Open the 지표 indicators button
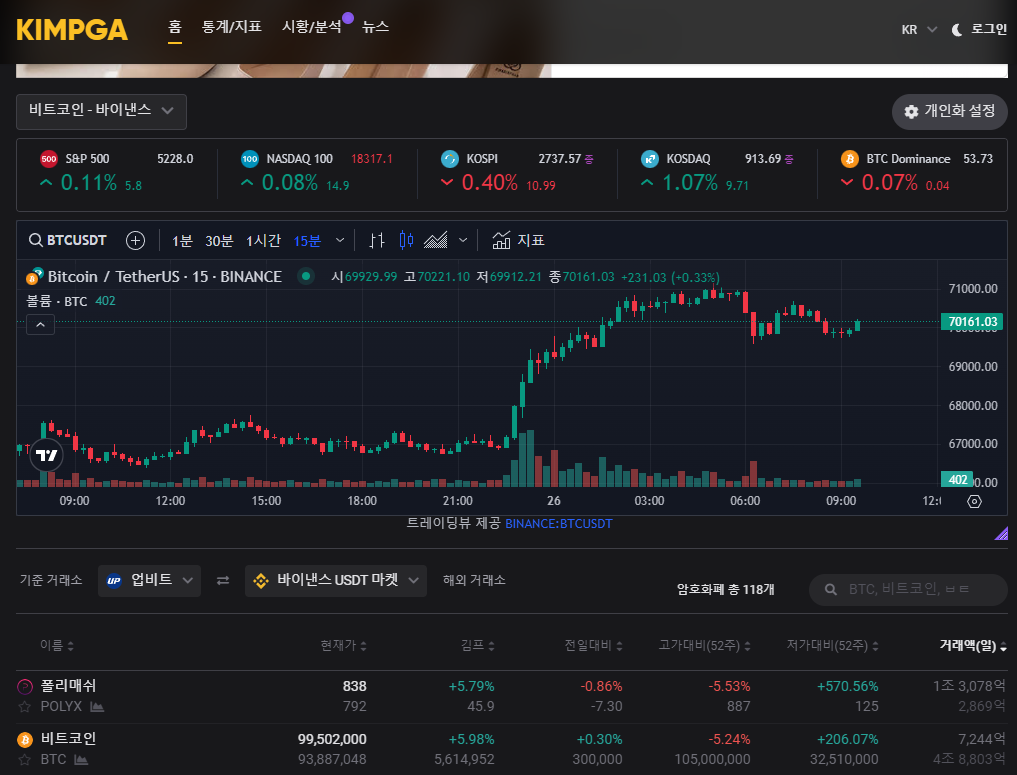1017x775 pixels. coord(518,241)
